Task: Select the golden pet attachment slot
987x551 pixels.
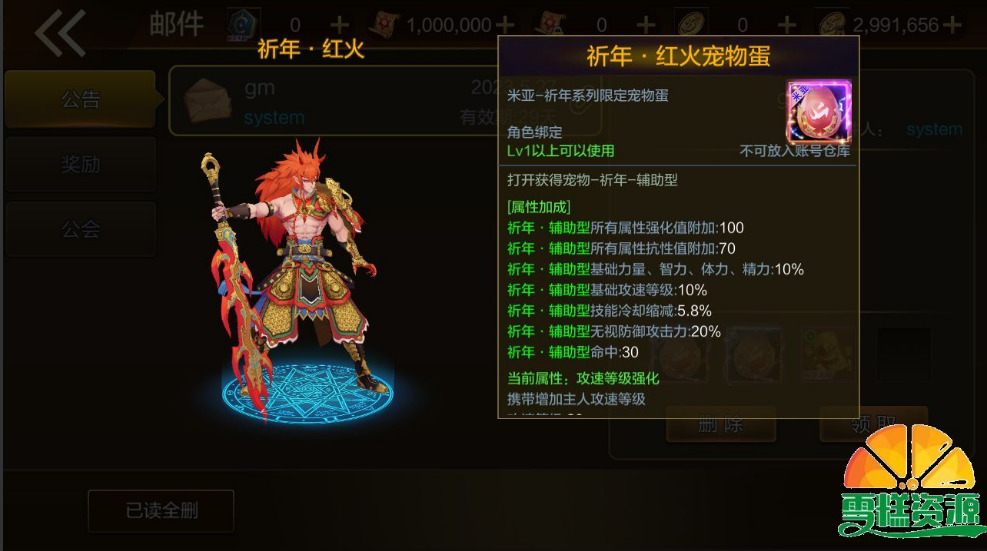Action: (x=828, y=355)
